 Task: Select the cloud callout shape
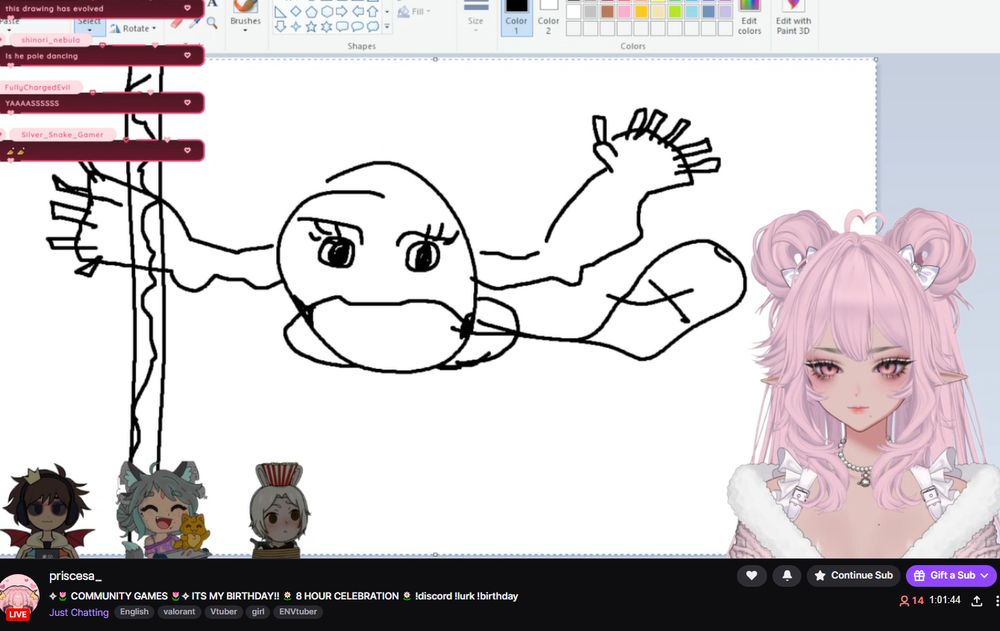tap(373, 26)
